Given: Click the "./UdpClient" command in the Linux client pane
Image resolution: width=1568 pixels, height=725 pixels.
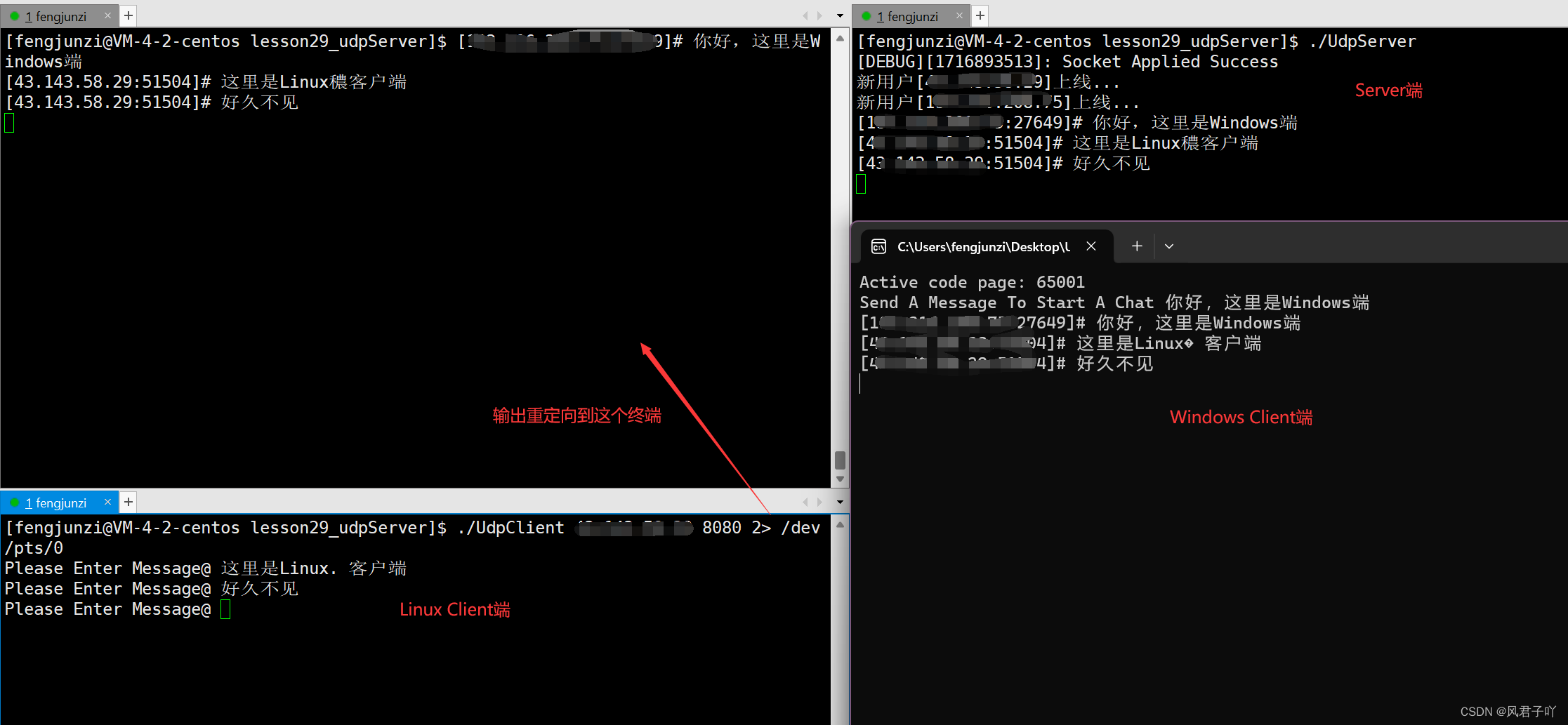Looking at the screenshot, I should (x=510, y=528).
